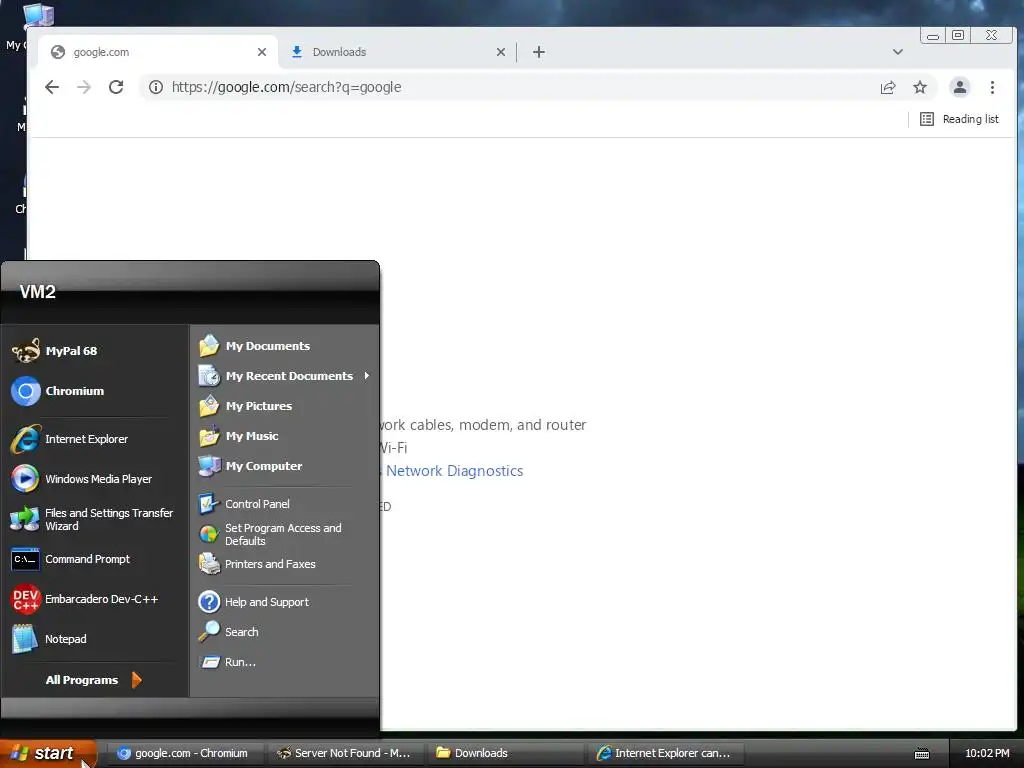This screenshot has width=1024, height=768.
Task: Open My Computer
Action: pyautogui.click(x=251, y=466)
